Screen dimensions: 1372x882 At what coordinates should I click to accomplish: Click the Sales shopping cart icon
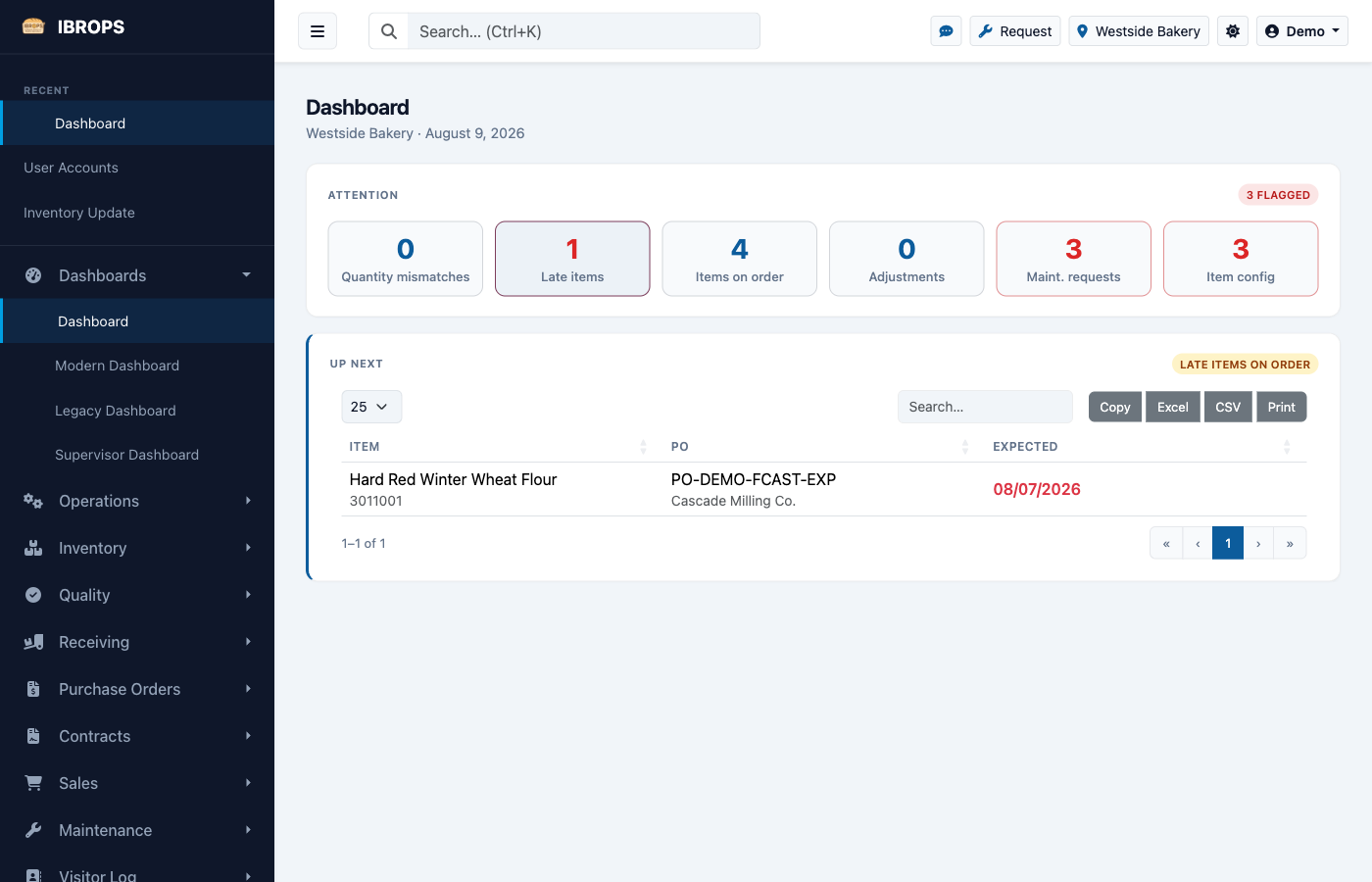point(33,783)
